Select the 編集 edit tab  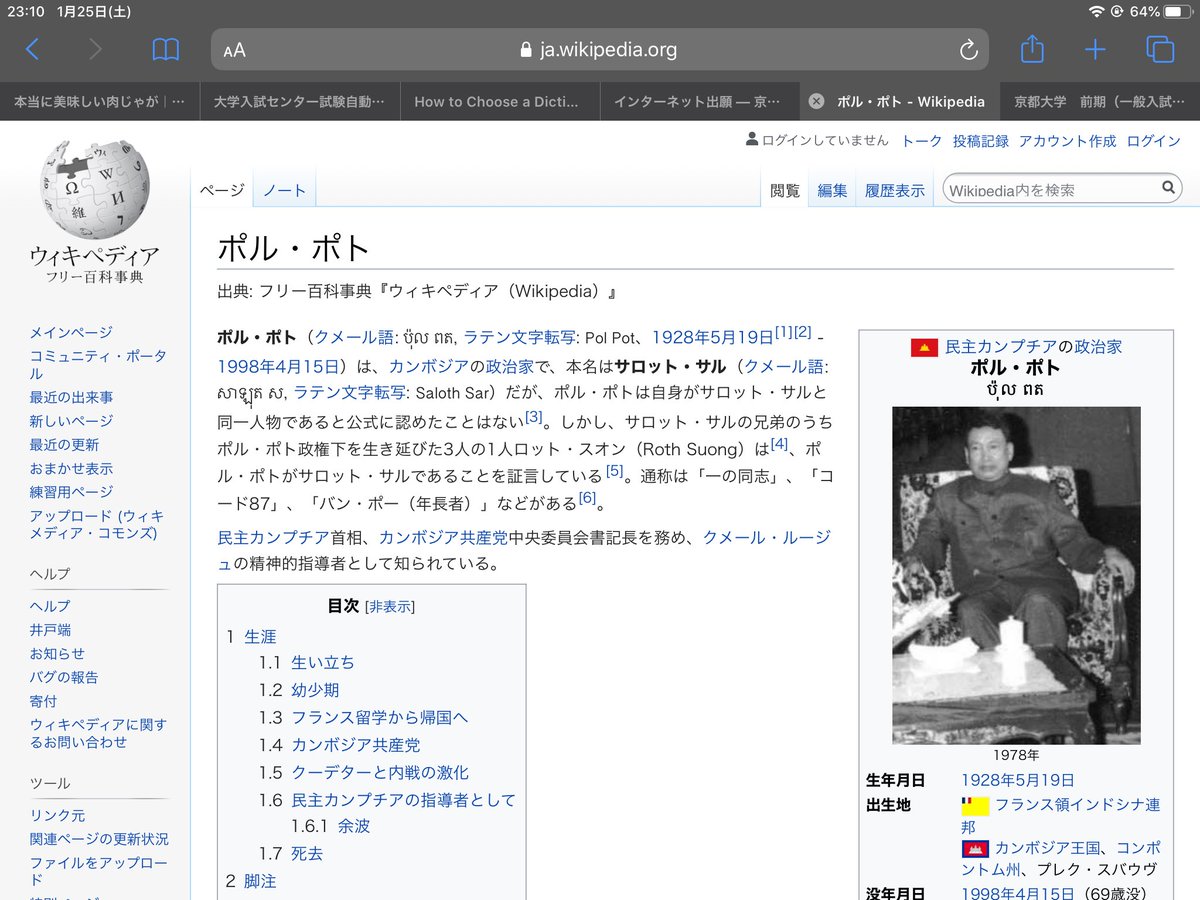click(x=832, y=190)
